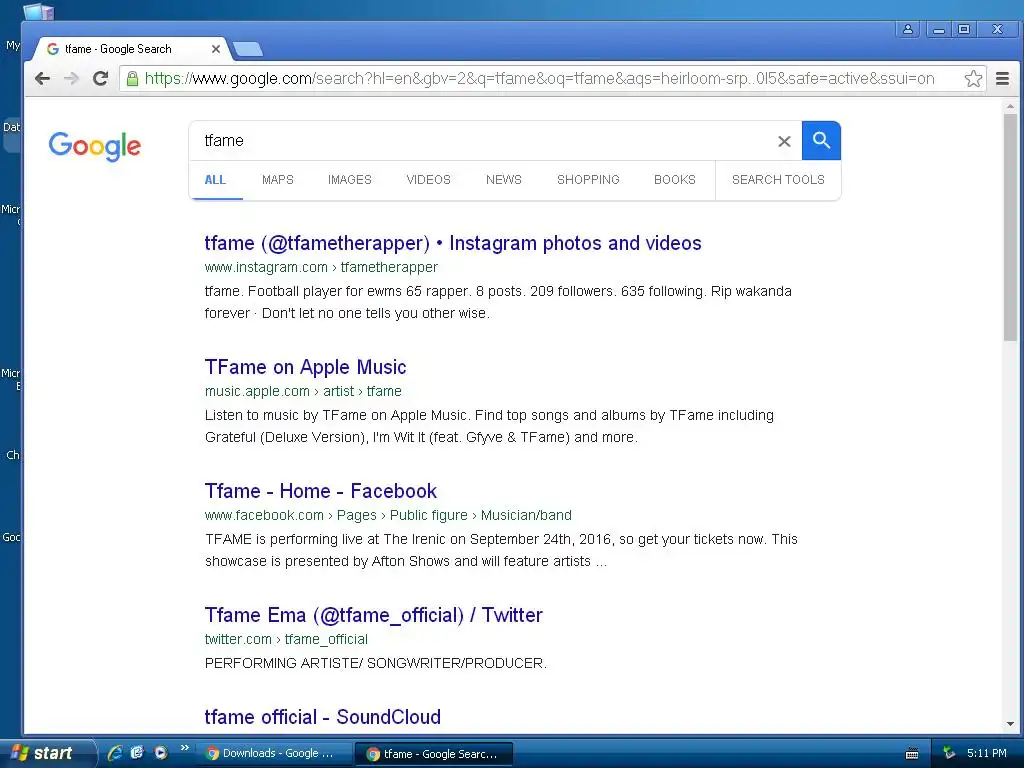Image resolution: width=1024 pixels, height=768 pixels.
Task: Click the keyboard icon in system tray
Action: (912, 754)
